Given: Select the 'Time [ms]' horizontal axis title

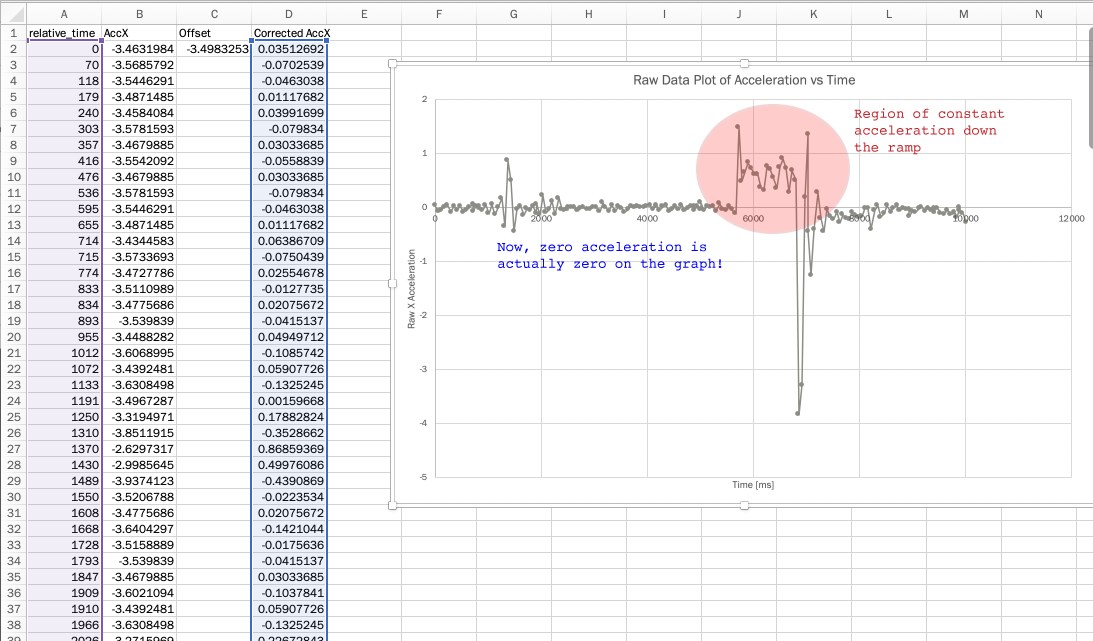Looking at the screenshot, I should coord(753,485).
